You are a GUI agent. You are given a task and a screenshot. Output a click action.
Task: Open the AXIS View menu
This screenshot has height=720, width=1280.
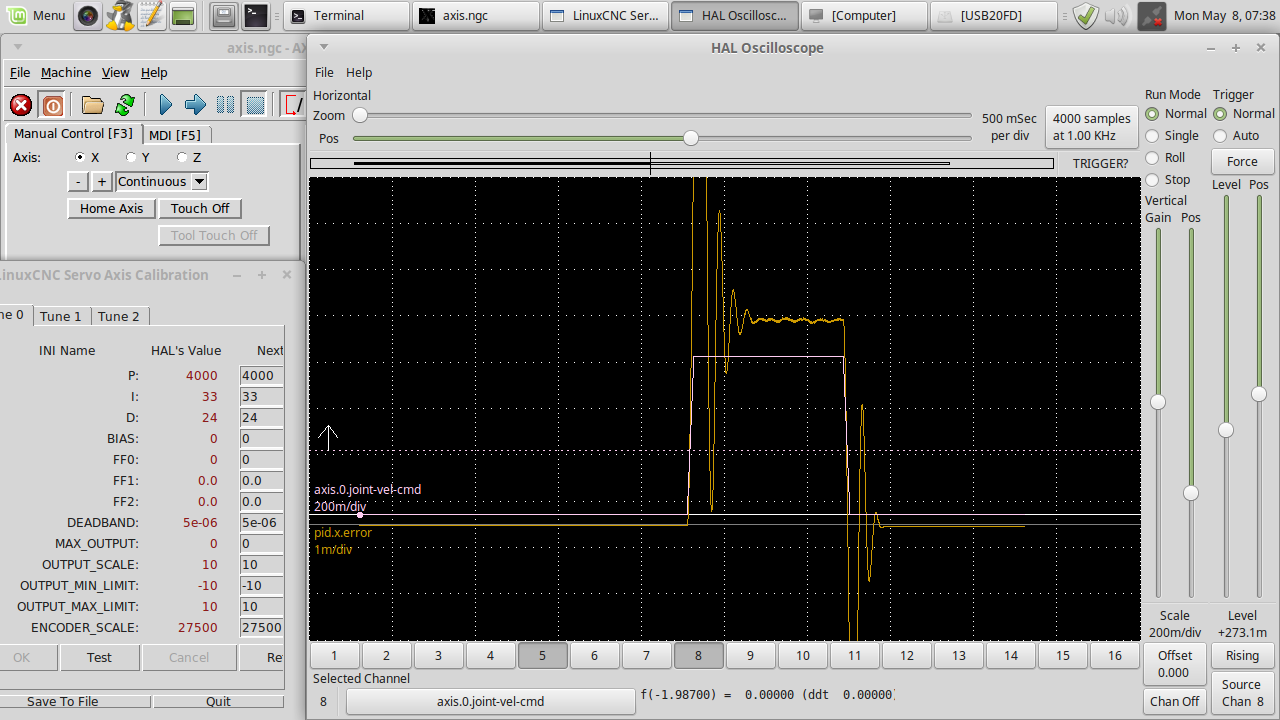pyautogui.click(x=116, y=72)
